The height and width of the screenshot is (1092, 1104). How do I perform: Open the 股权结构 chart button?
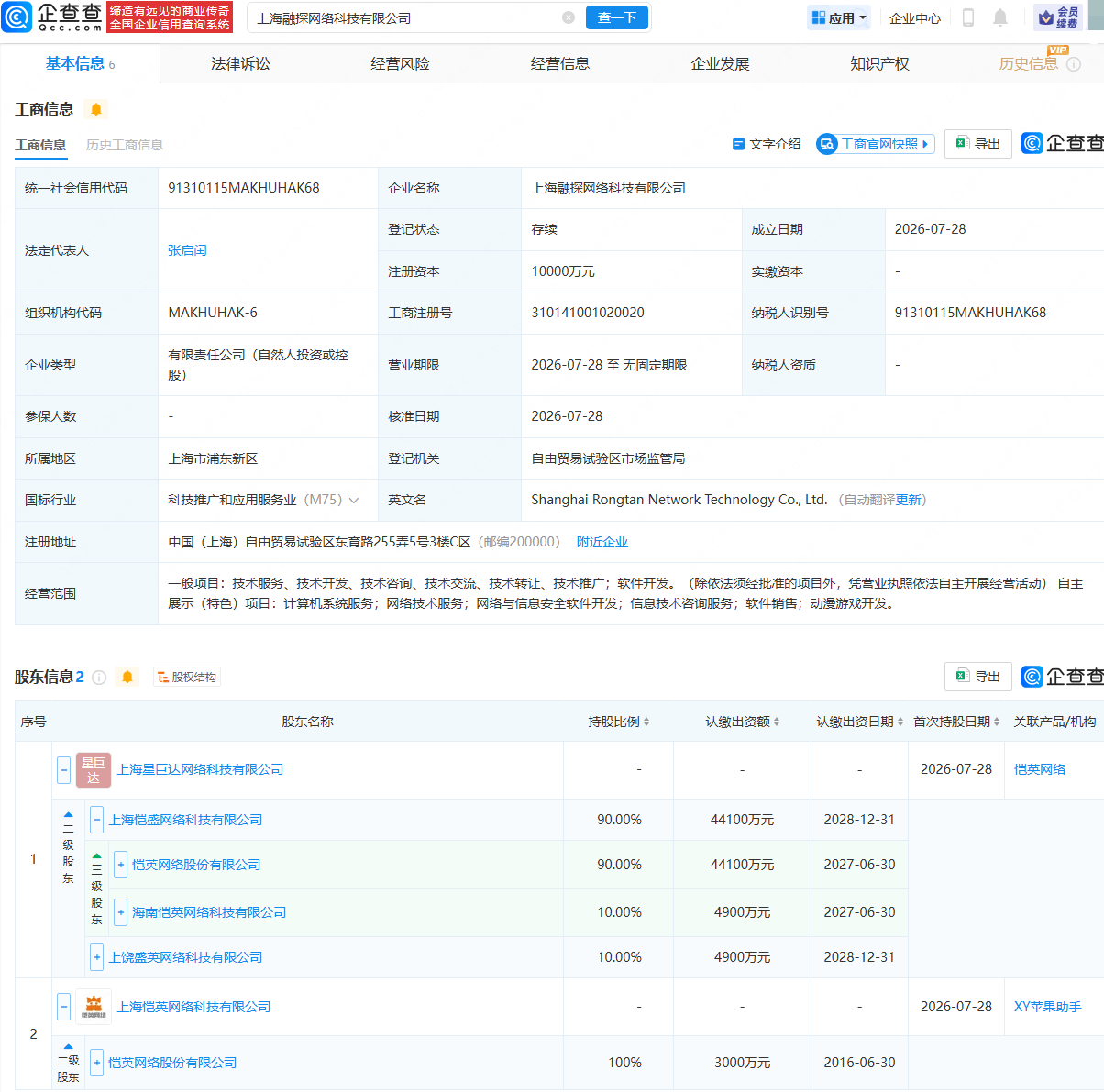pos(187,678)
